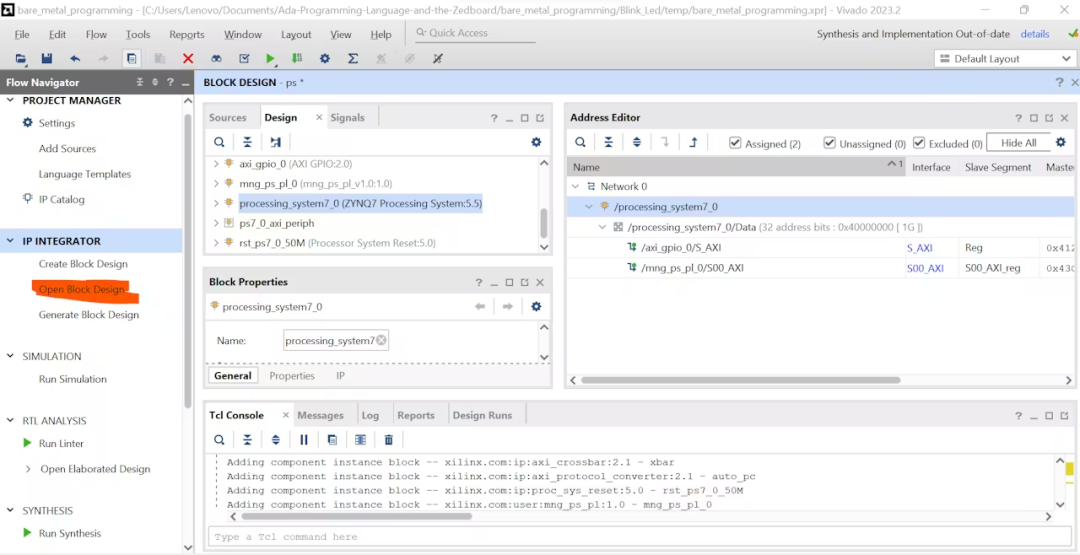Click copy icon in Tcl Console toolbar
Screen dimensions: 1080x555
pyautogui.click(x=332, y=439)
